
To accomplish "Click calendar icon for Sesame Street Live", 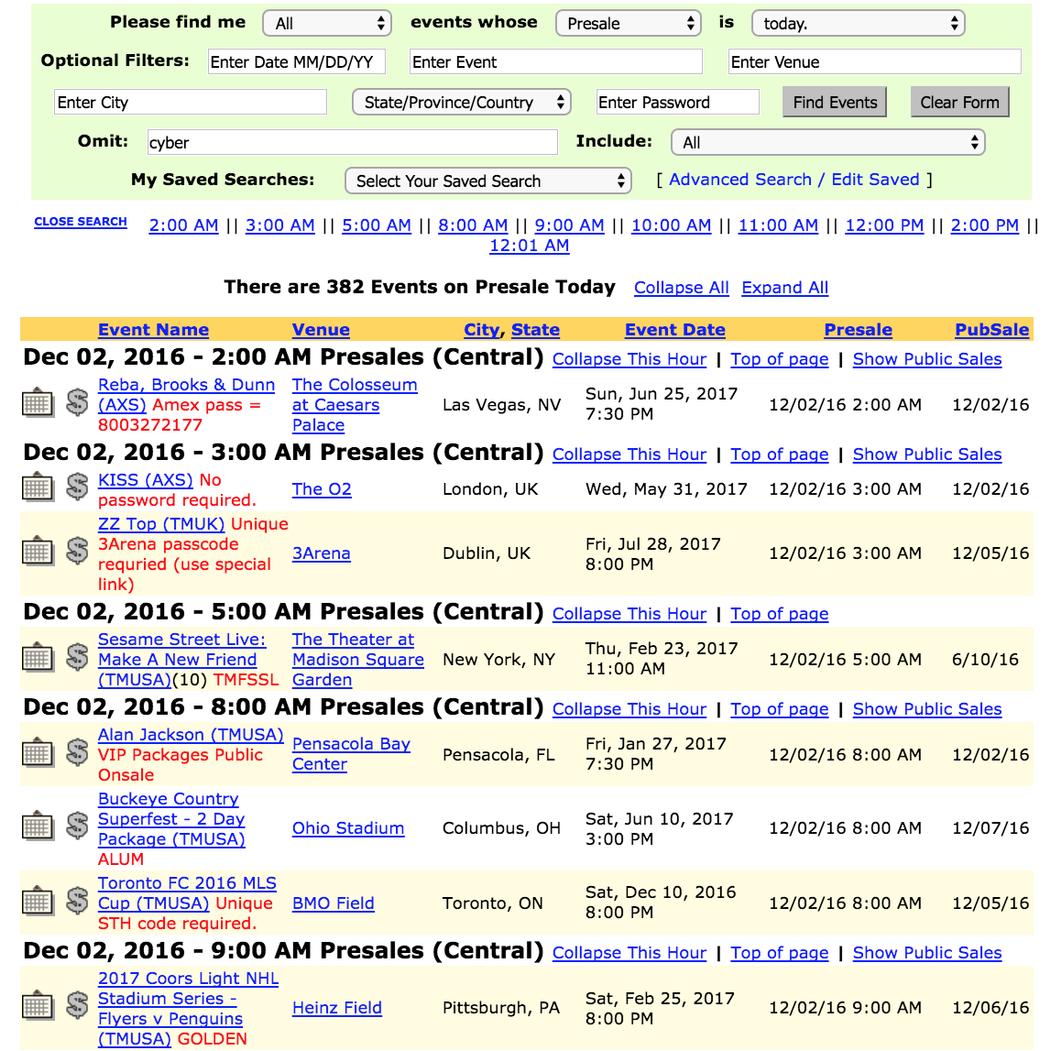I will pyautogui.click(x=38, y=657).
